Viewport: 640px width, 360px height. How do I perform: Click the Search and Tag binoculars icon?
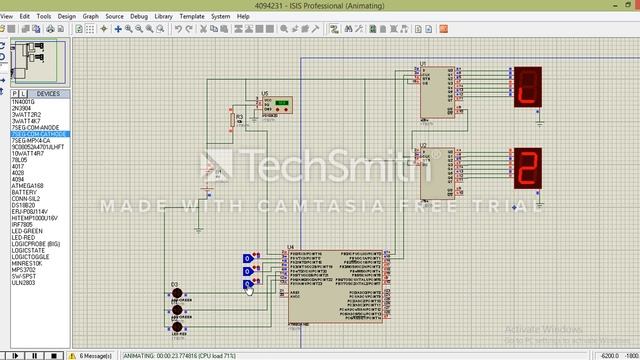click(348, 29)
